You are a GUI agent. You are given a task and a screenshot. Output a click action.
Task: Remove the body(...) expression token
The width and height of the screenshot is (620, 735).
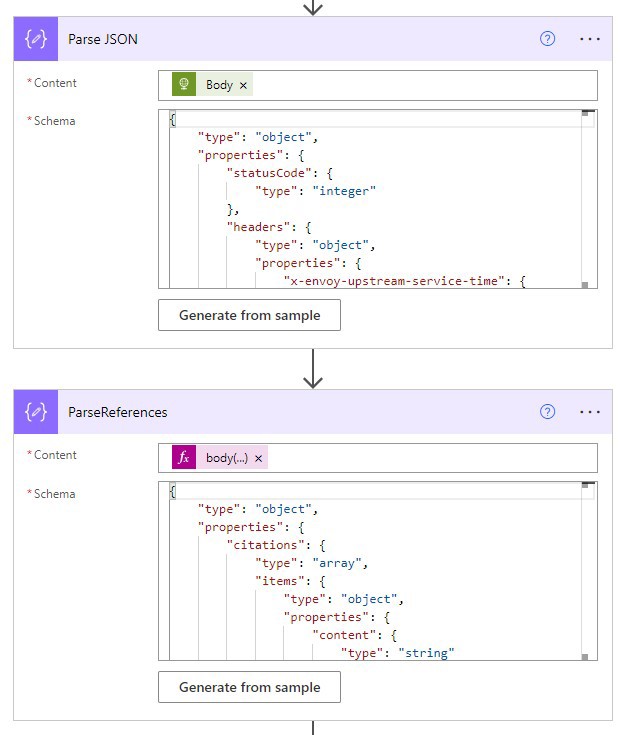coord(258,458)
